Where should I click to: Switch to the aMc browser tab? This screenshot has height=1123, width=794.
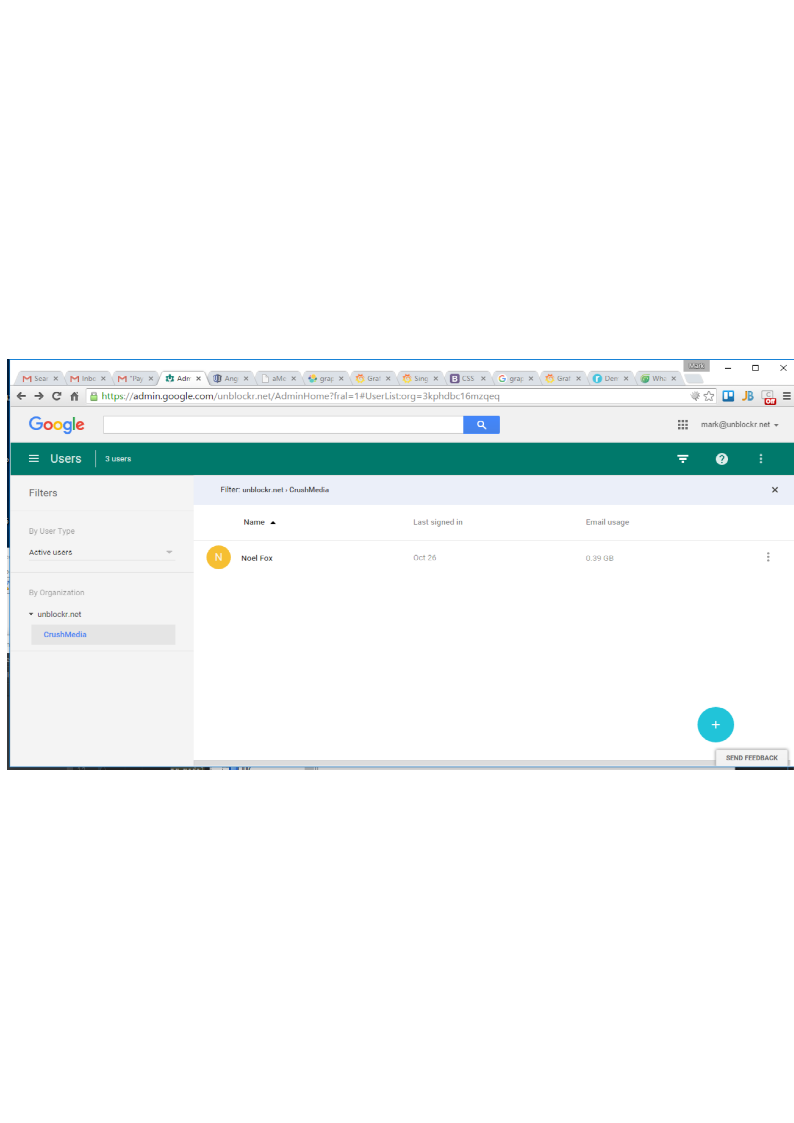278,378
